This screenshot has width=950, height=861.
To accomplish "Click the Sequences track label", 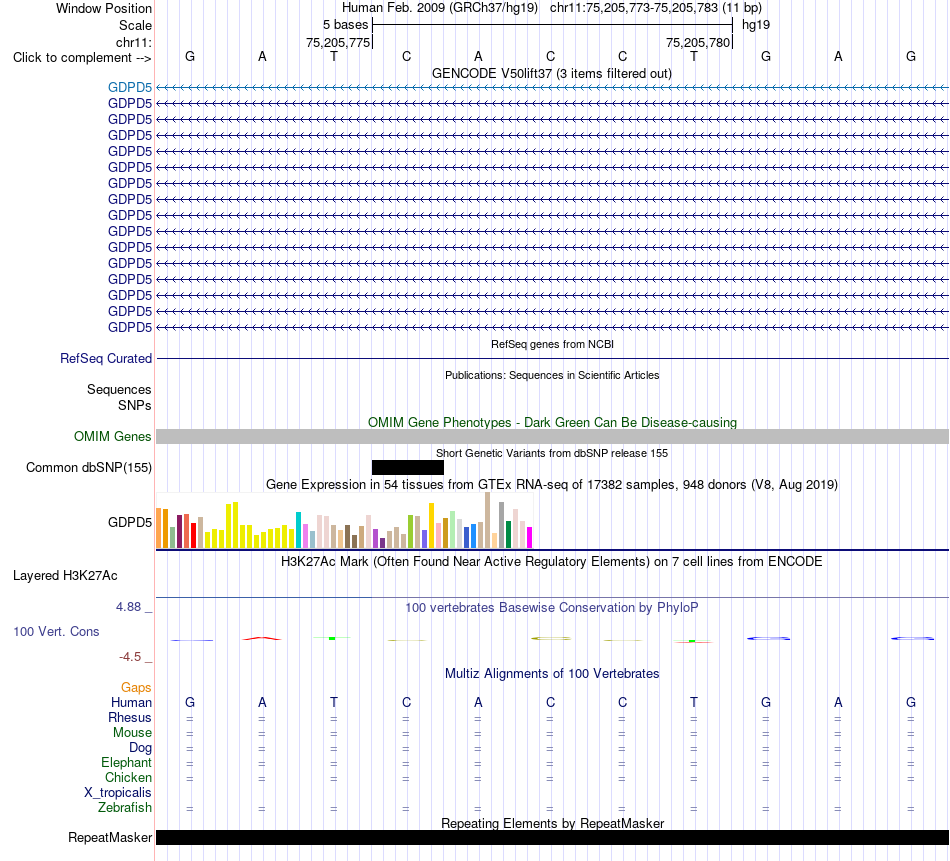I will [119, 390].
